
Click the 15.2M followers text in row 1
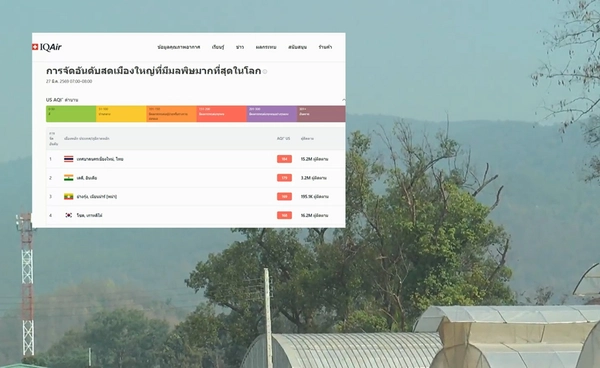[315, 159]
